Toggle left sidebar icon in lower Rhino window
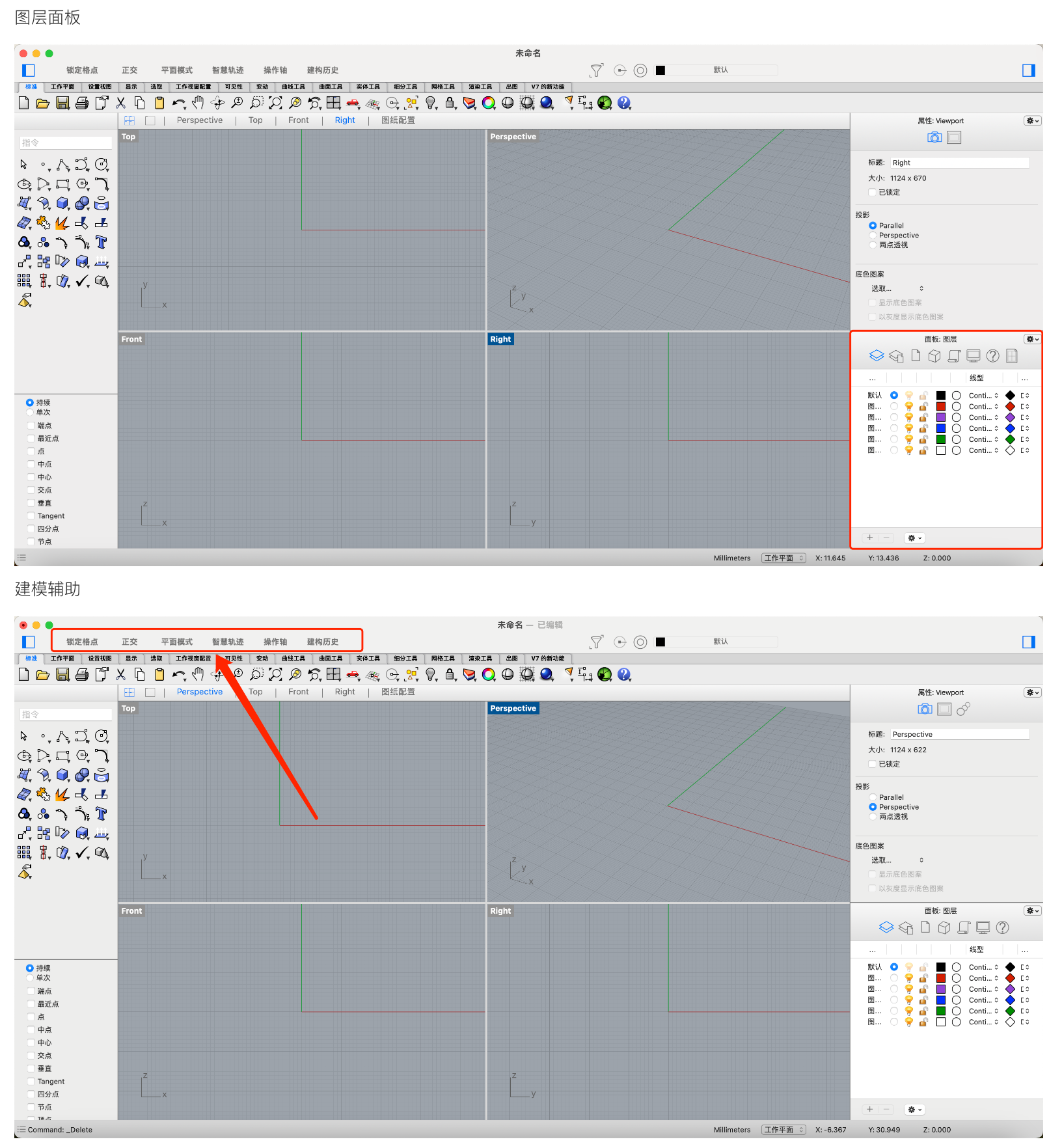The height and width of the screenshot is (1148, 1049). [28, 642]
